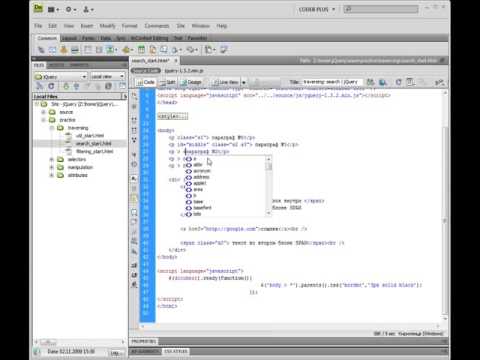Connect to remote host in Files panel
The width and height of the screenshot is (480, 360).
(x=40, y=86)
